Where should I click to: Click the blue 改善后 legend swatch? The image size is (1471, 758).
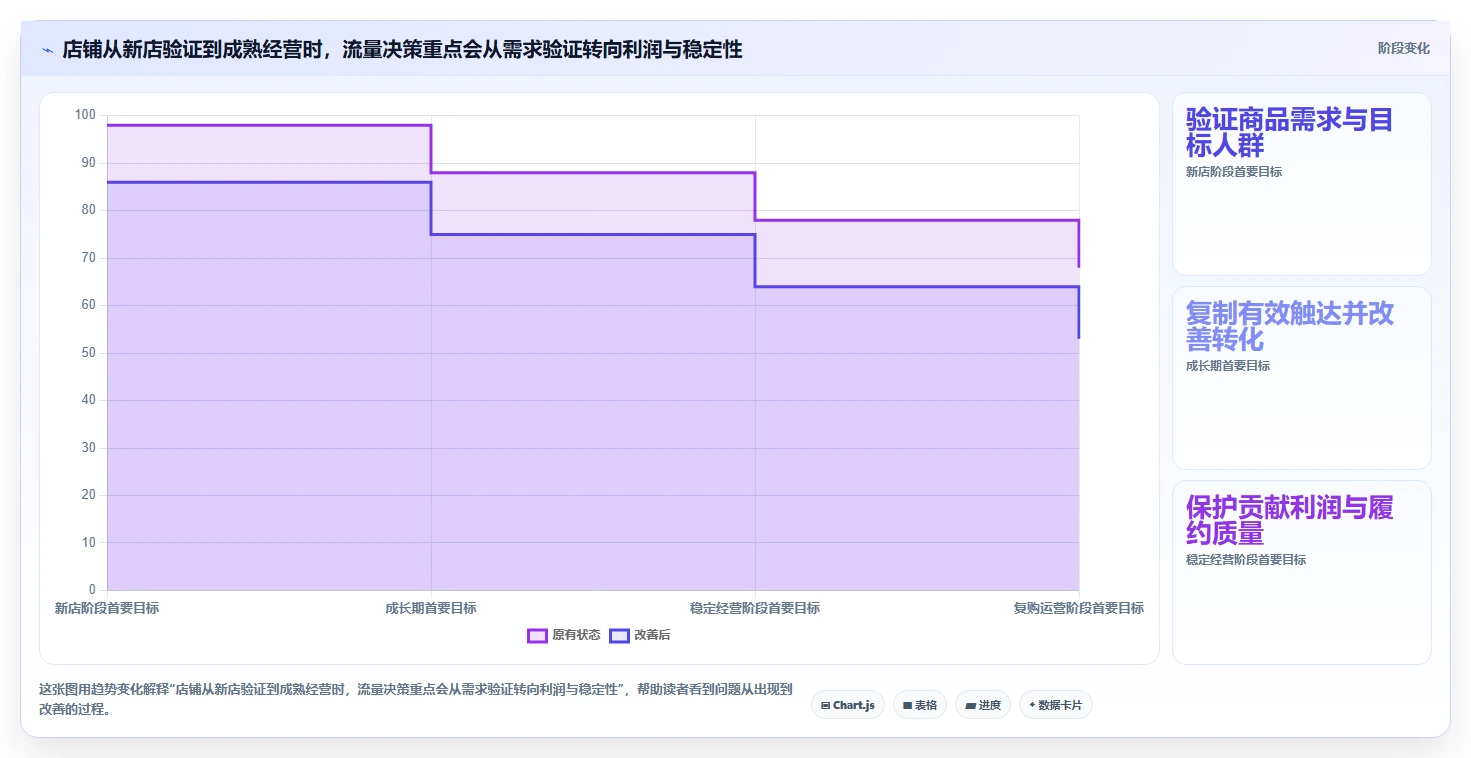pos(619,635)
